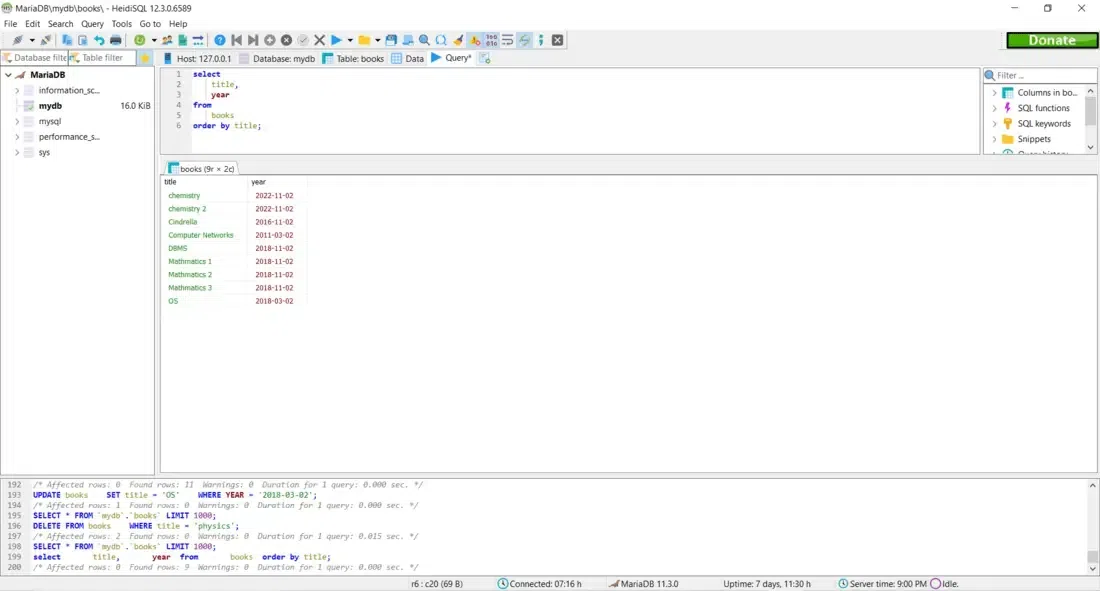
Task: Select the mydb database in the tree
Action: point(50,106)
